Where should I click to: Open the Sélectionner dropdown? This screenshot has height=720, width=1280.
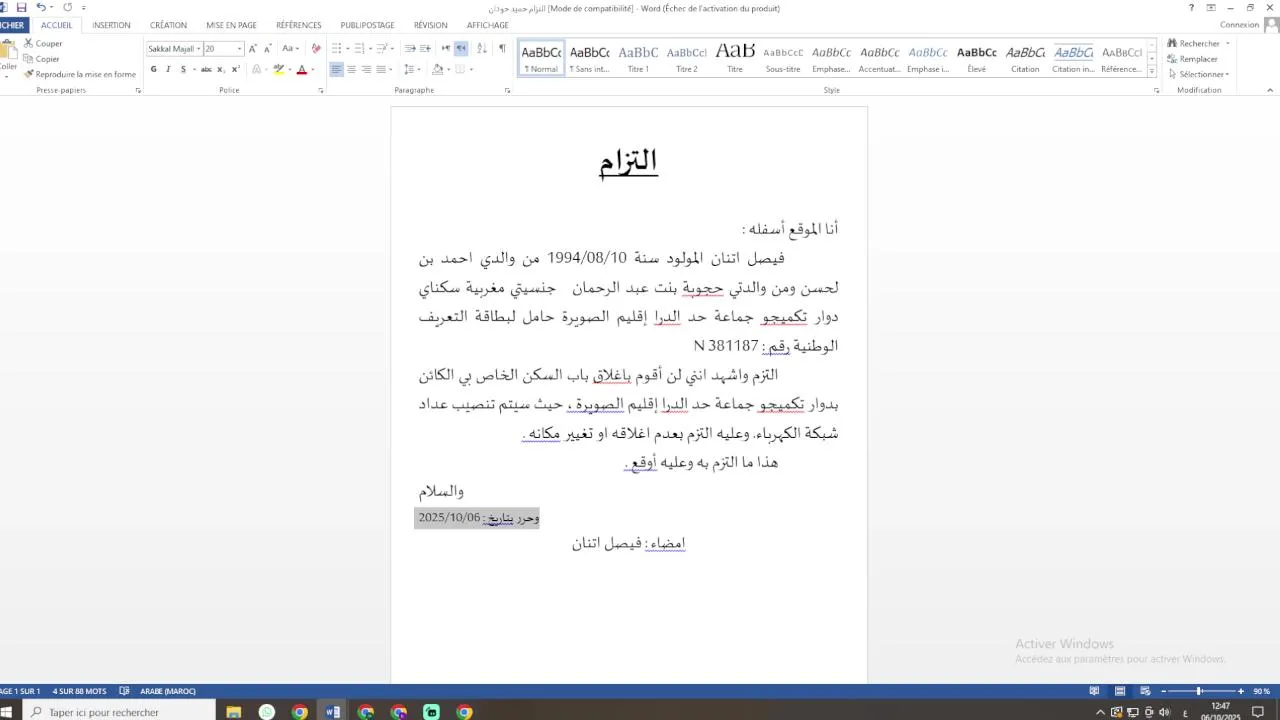pyautogui.click(x=1198, y=74)
